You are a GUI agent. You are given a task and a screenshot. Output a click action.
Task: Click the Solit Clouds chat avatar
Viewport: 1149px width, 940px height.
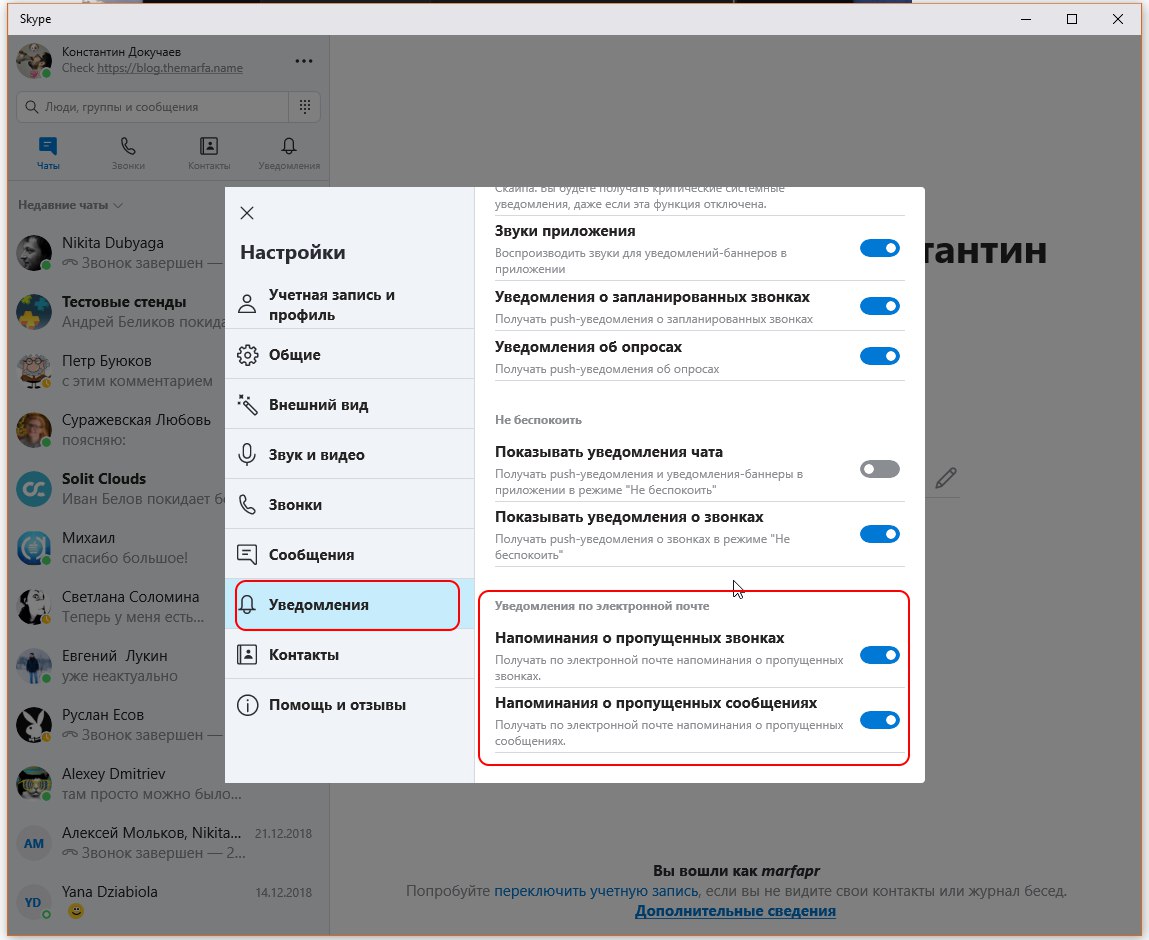[x=34, y=489]
